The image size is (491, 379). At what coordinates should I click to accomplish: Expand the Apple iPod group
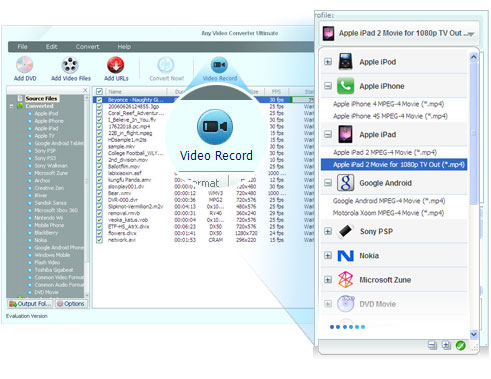coord(328,62)
